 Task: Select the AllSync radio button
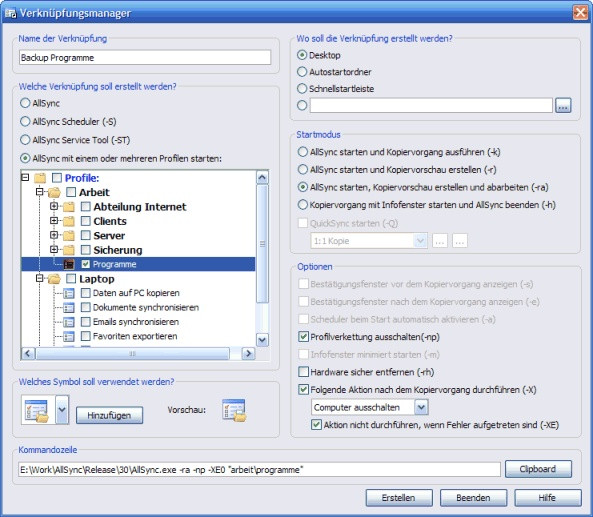point(25,103)
